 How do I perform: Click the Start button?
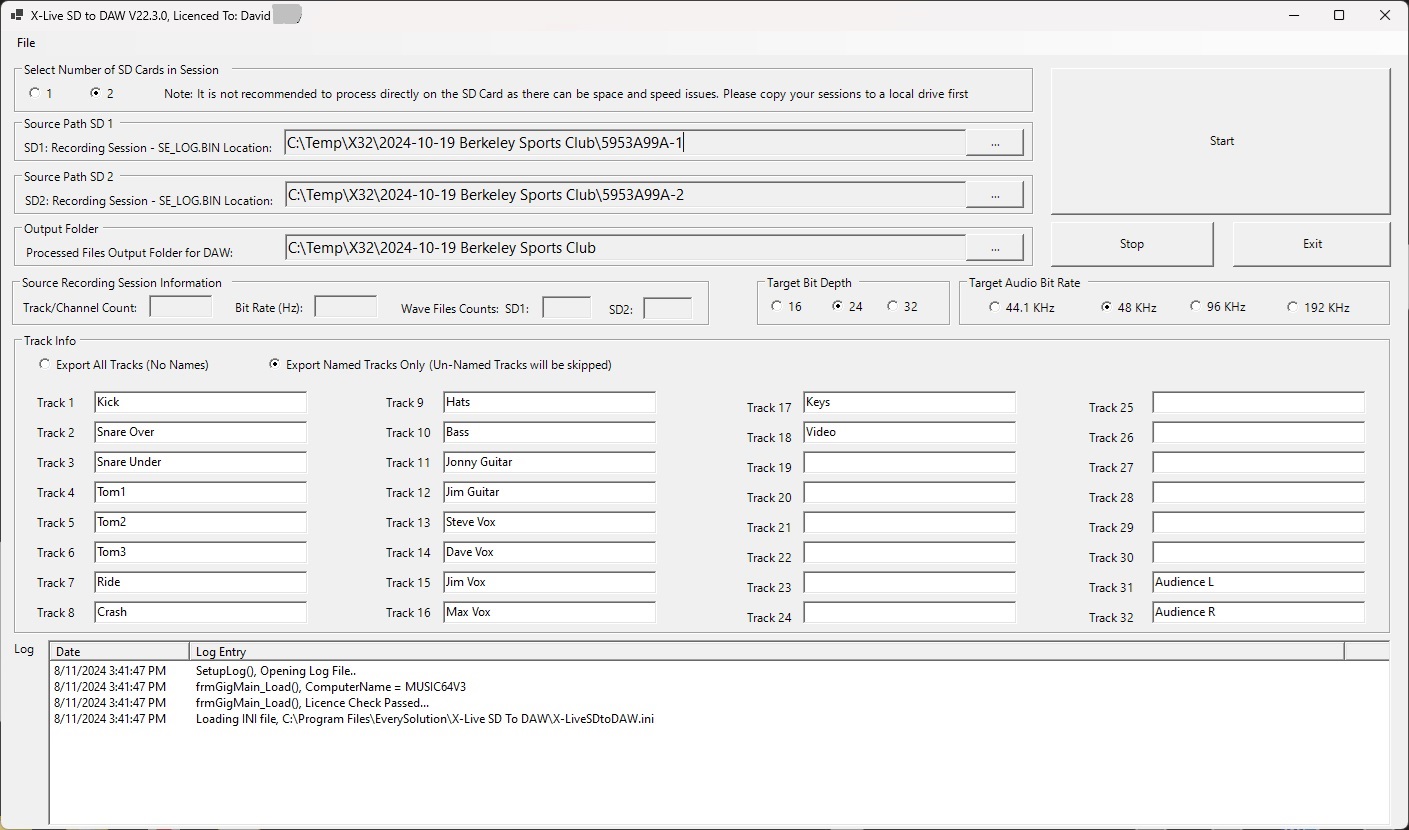click(x=1221, y=141)
